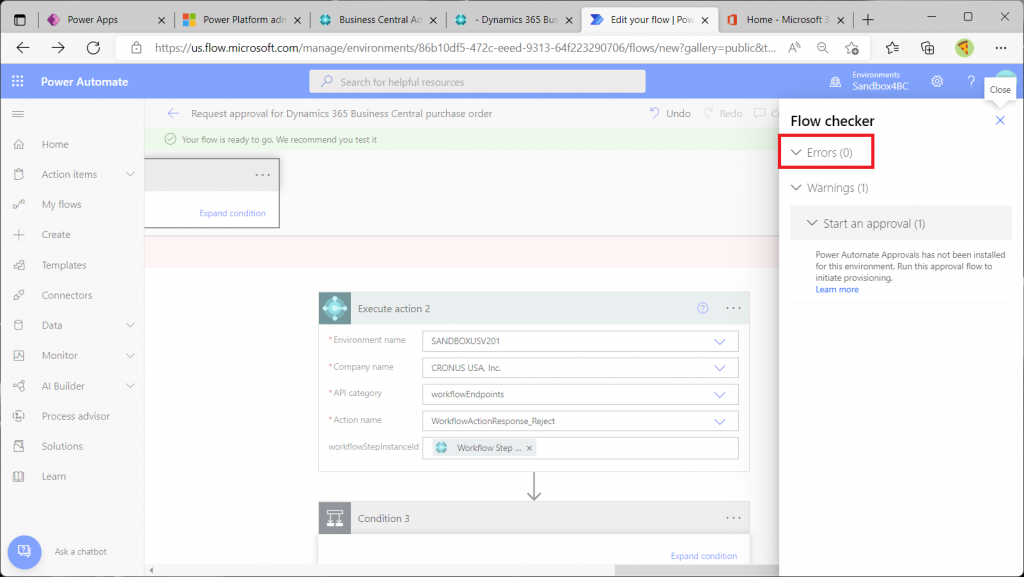This screenshot has height=577, width=1024.
Task: Go to My flows in sidebar
Action: [61, 205]
